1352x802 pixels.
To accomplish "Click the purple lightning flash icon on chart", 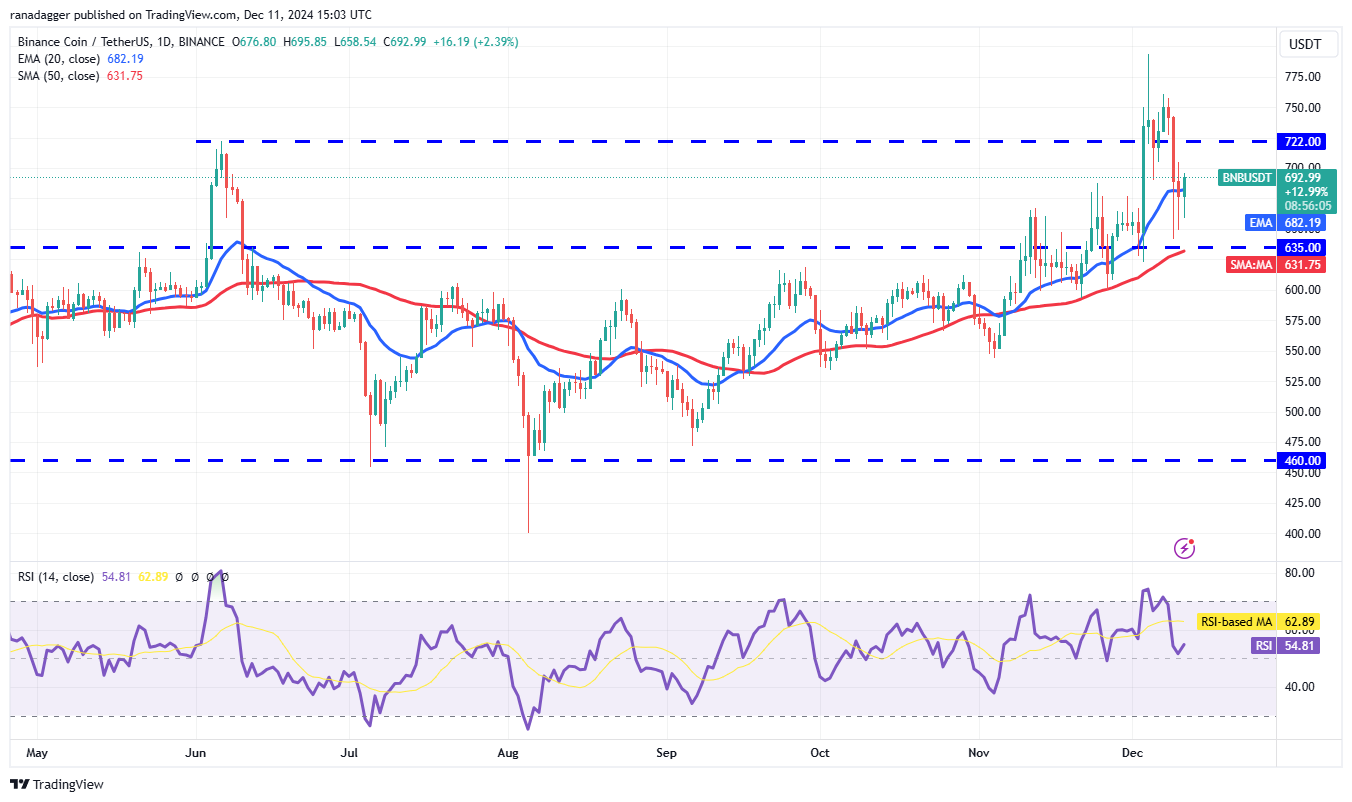I will click(1184, 547).
